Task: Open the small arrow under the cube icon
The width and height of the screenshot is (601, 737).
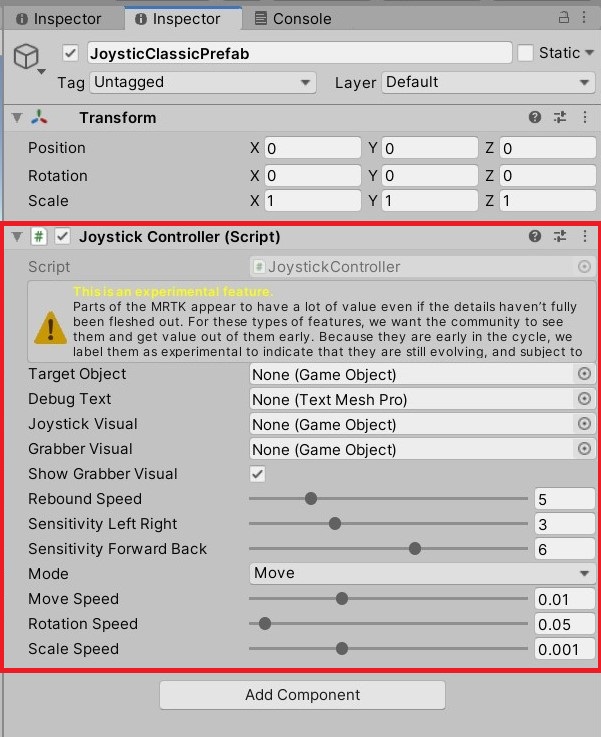Action: [x=41, y=72]
